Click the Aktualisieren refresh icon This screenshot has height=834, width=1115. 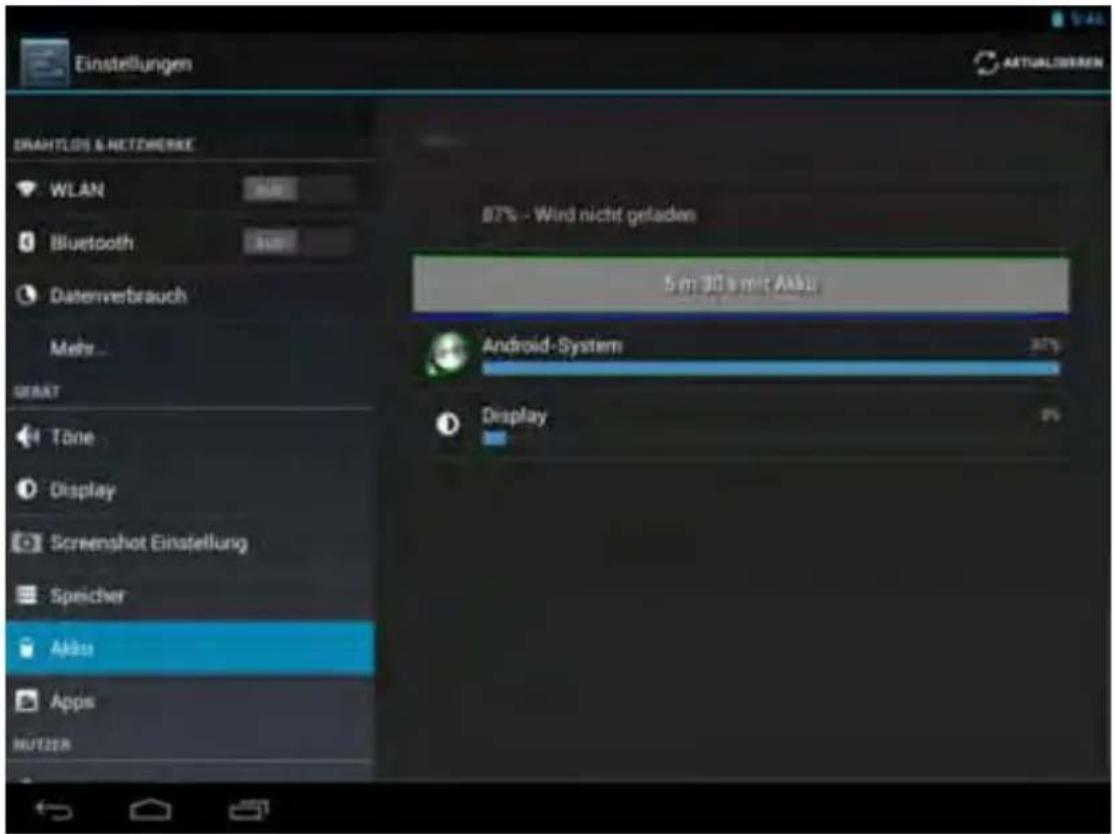(986, 63)
